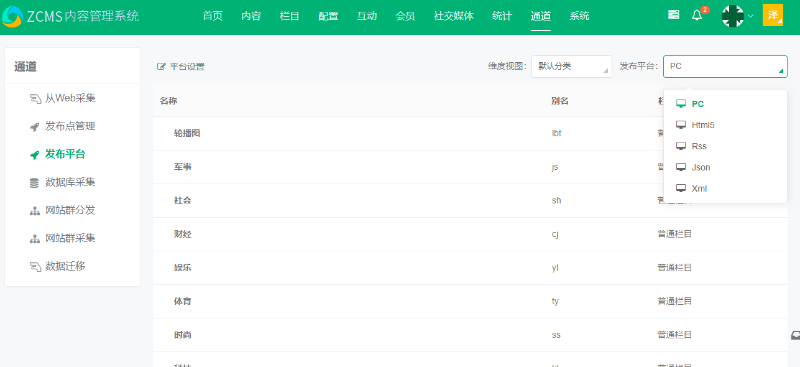800x367 pixels.
Task: Click the sitemap icon beside 网站群采集
Action: (x=35, y=239)
